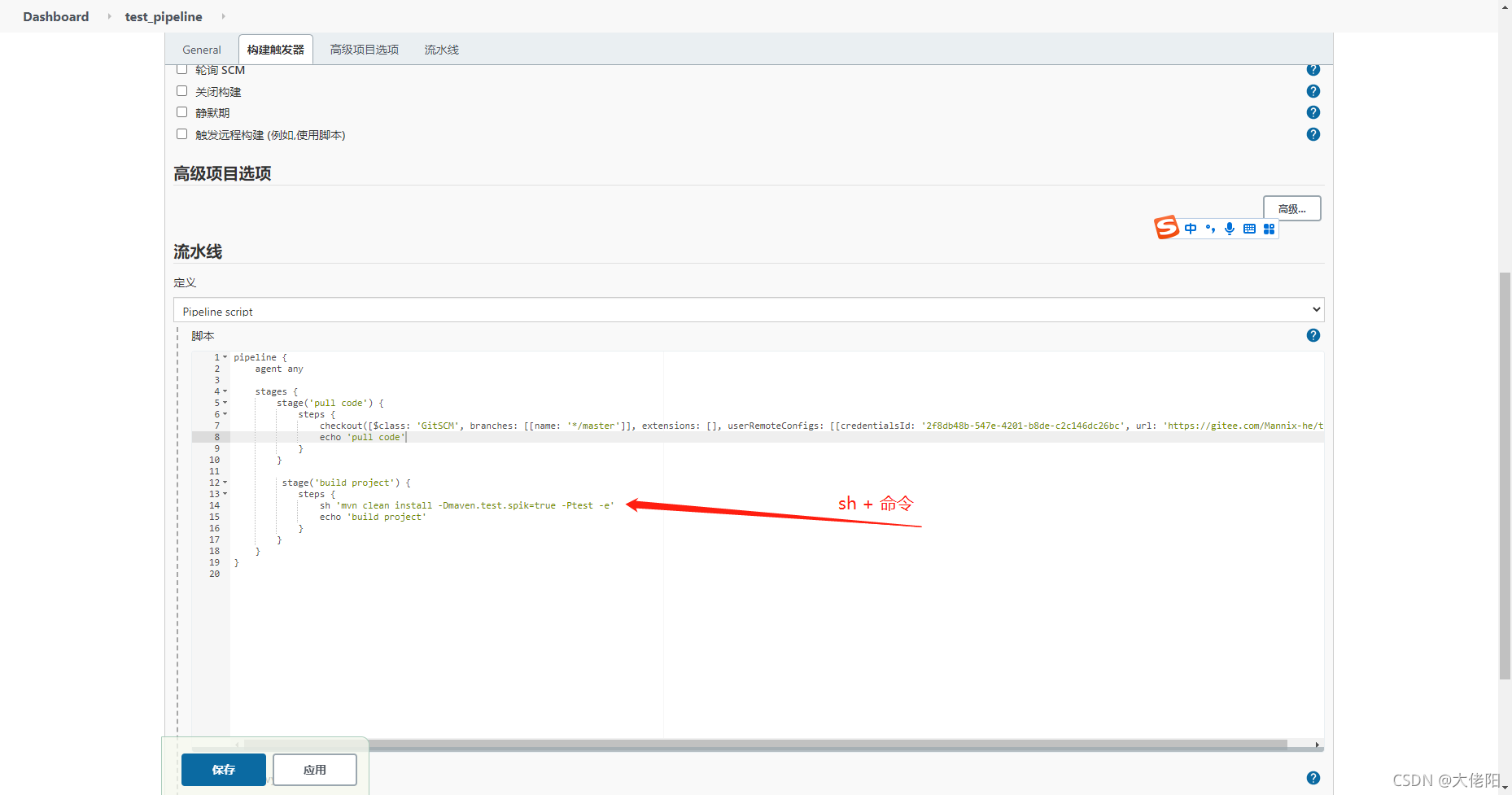Click the 应用 apply button

(x=315, y=770)
